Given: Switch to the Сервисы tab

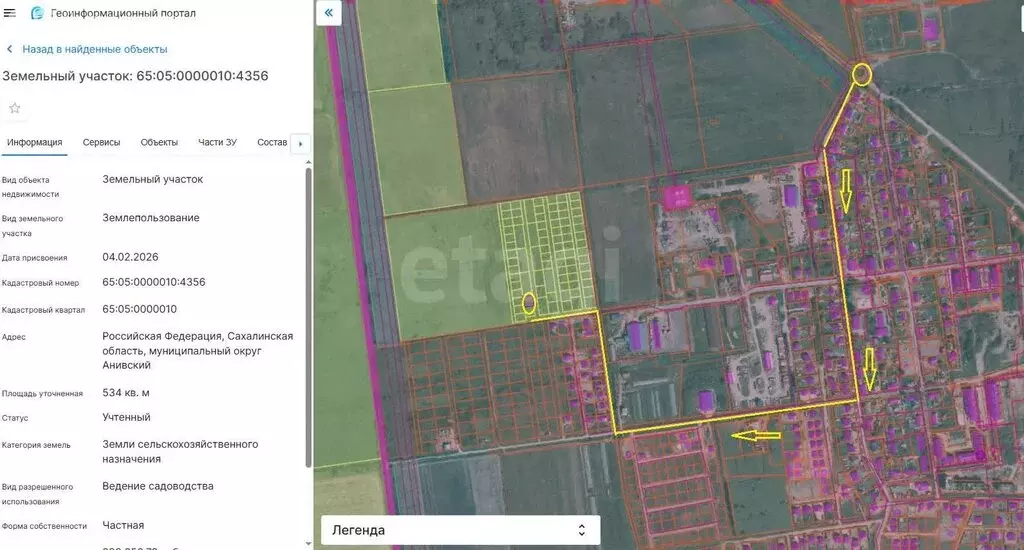Looking at the screenshot, I should [x=101, y=142].
